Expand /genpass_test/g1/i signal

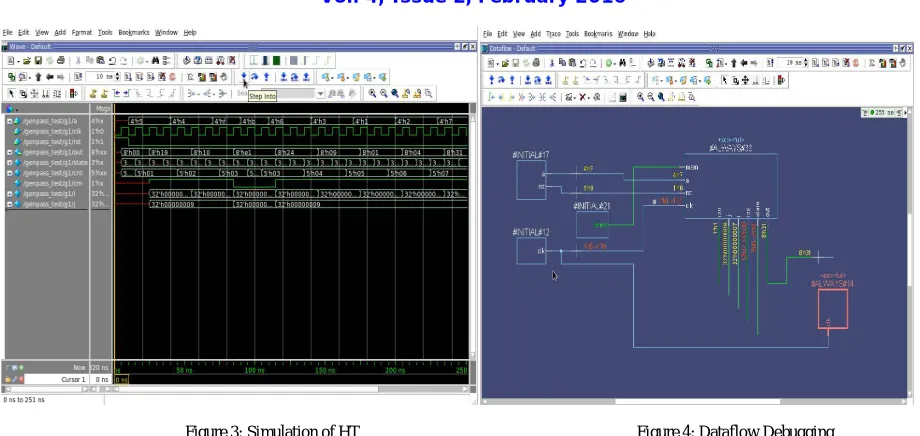(9, 194)
